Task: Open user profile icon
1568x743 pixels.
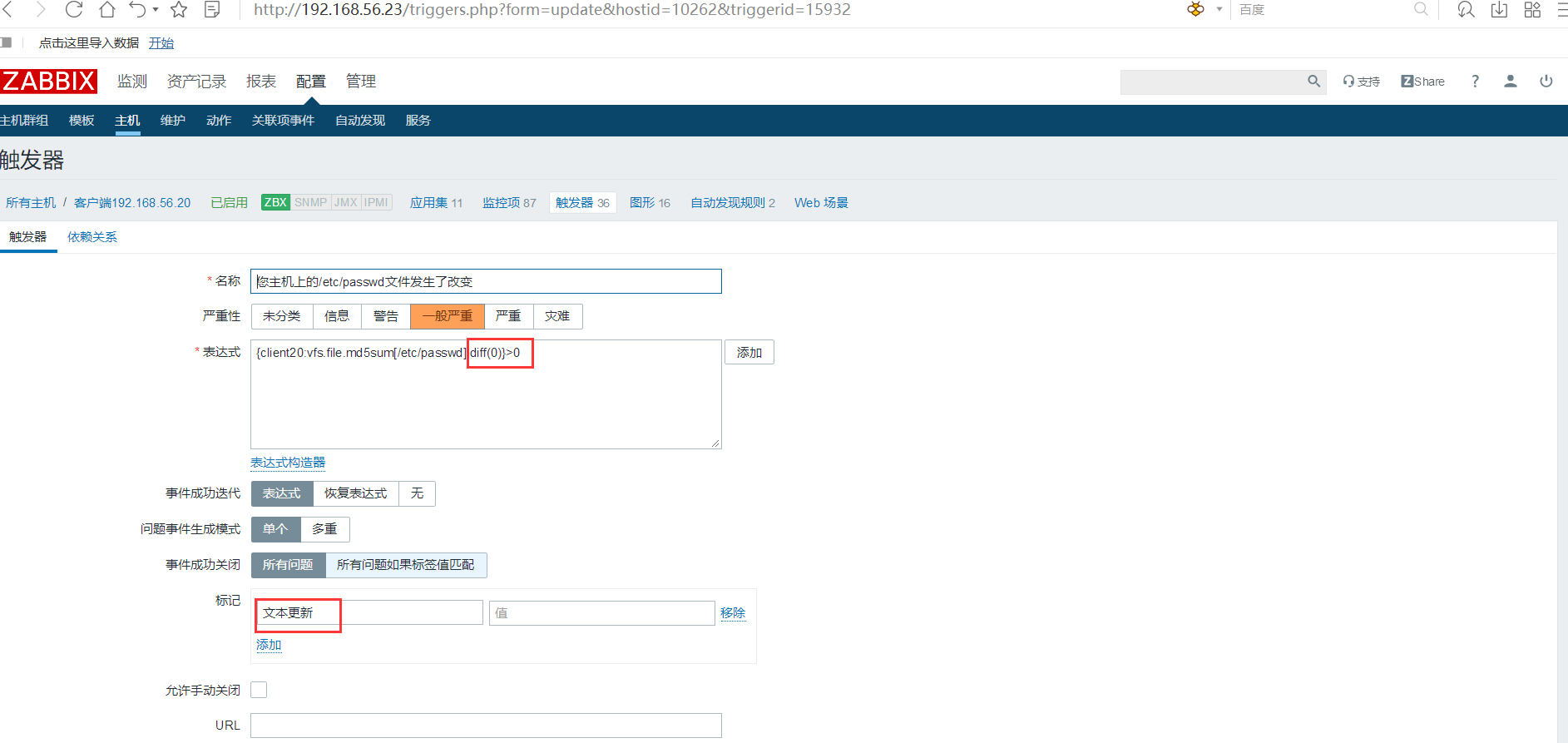Action: tap(1511, 82)
